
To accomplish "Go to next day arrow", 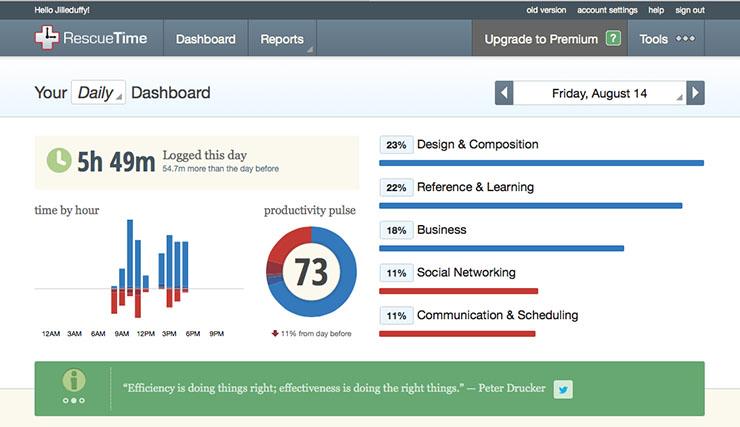I will coord(696,93).
